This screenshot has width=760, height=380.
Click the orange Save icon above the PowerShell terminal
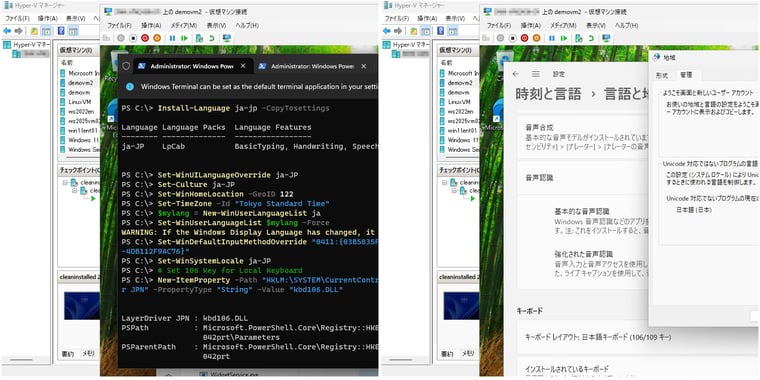coord(157,38)
